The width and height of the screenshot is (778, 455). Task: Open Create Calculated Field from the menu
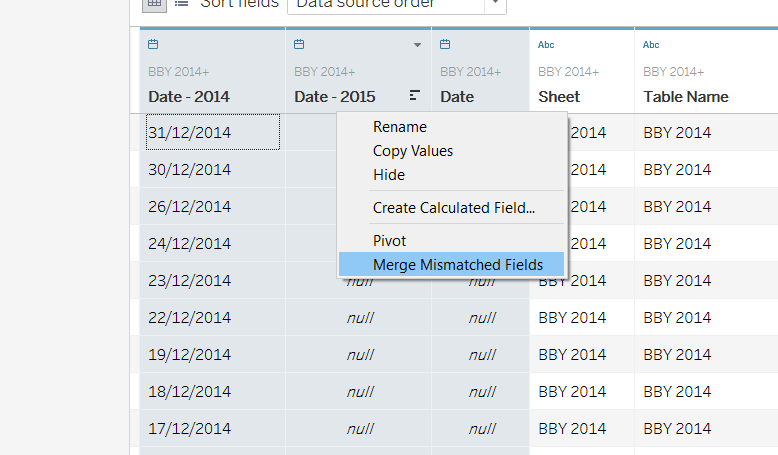point(454,208)
